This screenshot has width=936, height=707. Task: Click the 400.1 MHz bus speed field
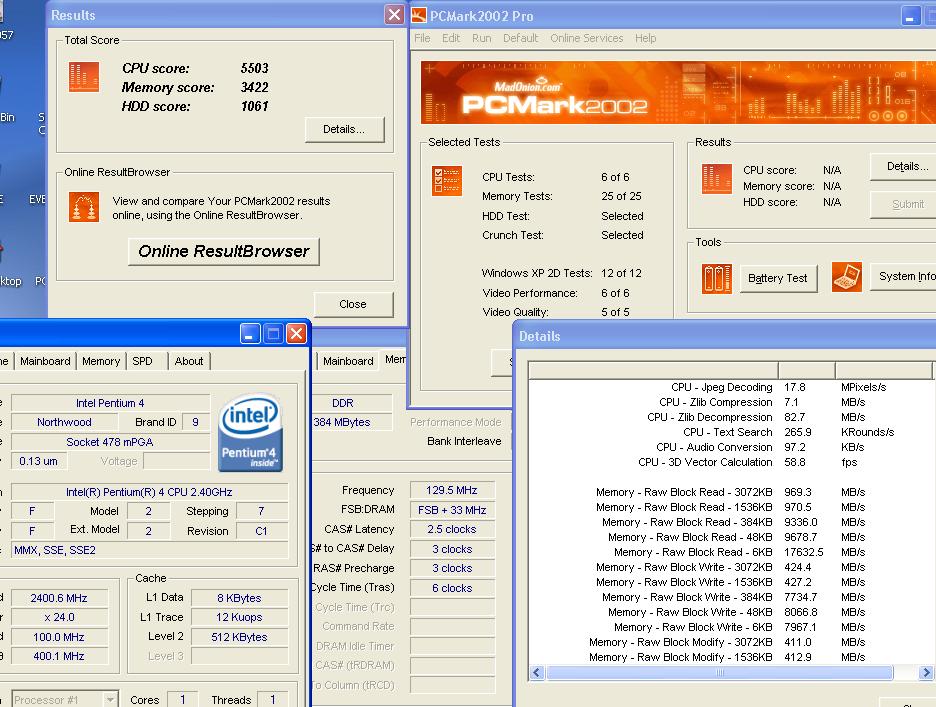59,656
